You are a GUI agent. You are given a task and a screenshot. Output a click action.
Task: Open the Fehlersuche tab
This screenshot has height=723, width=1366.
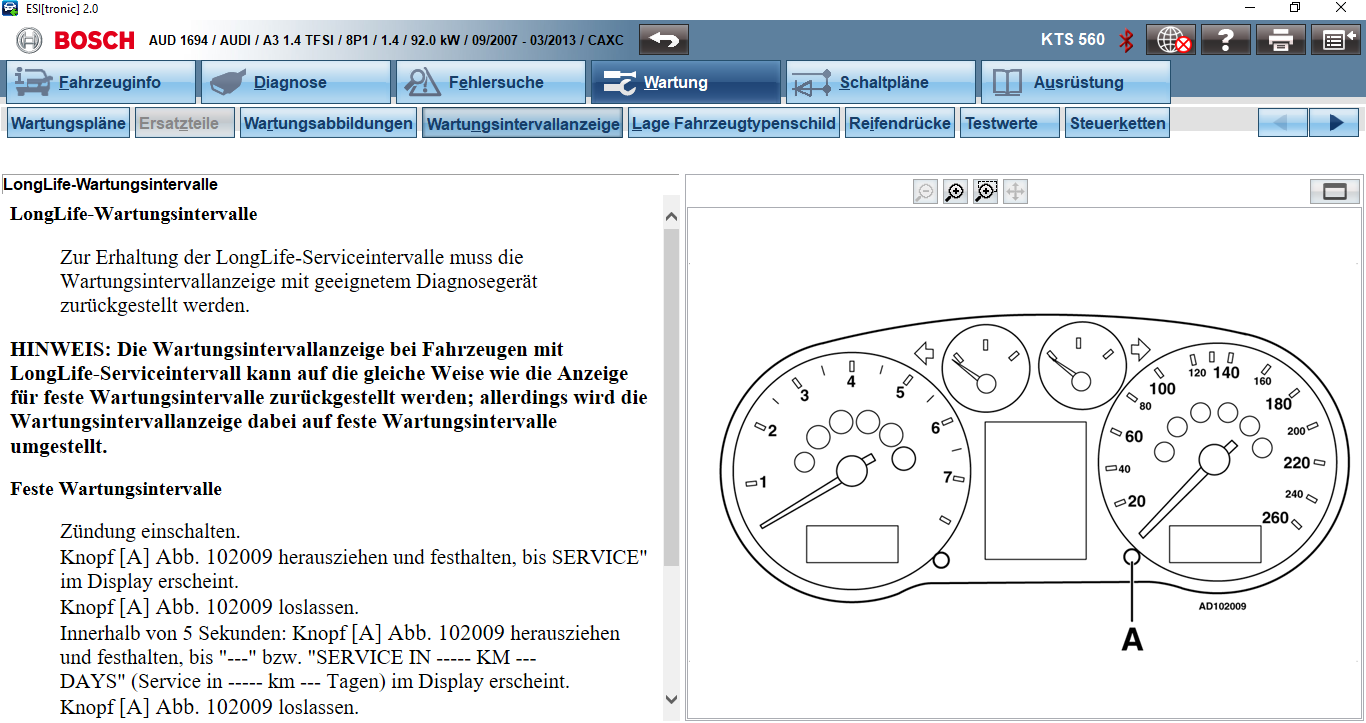pos(490,83)
